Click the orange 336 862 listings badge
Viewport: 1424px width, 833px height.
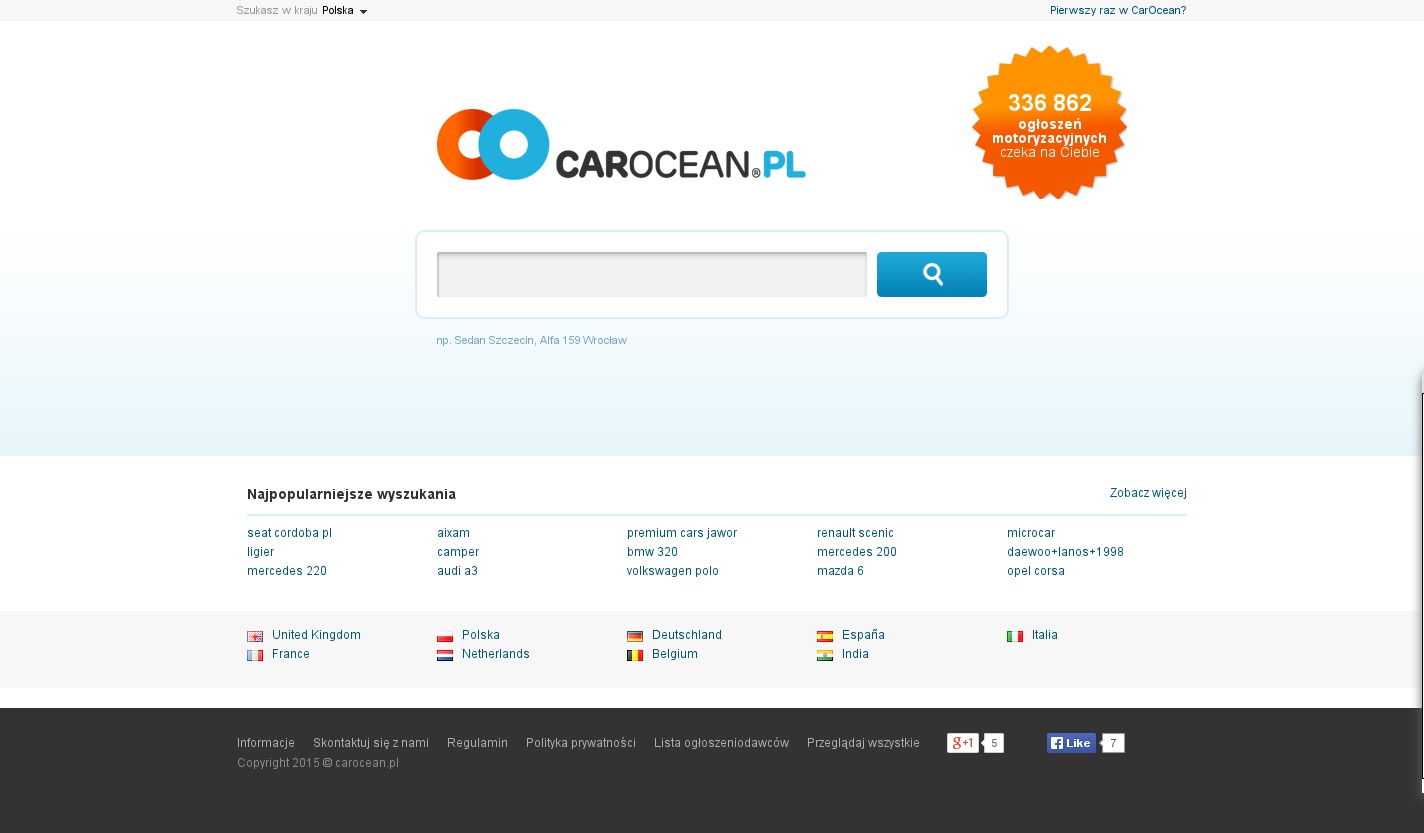pyautogui.click(x=1049, y=122)
